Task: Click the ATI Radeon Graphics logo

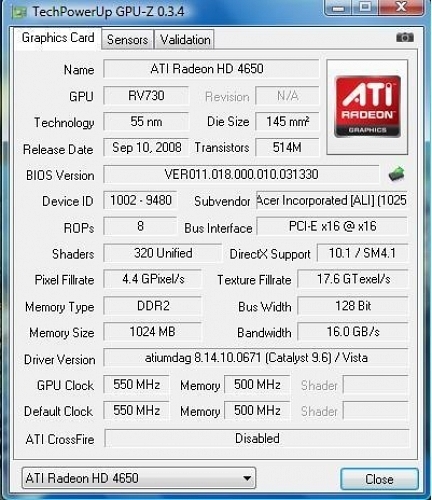Action: click(367, 107)
